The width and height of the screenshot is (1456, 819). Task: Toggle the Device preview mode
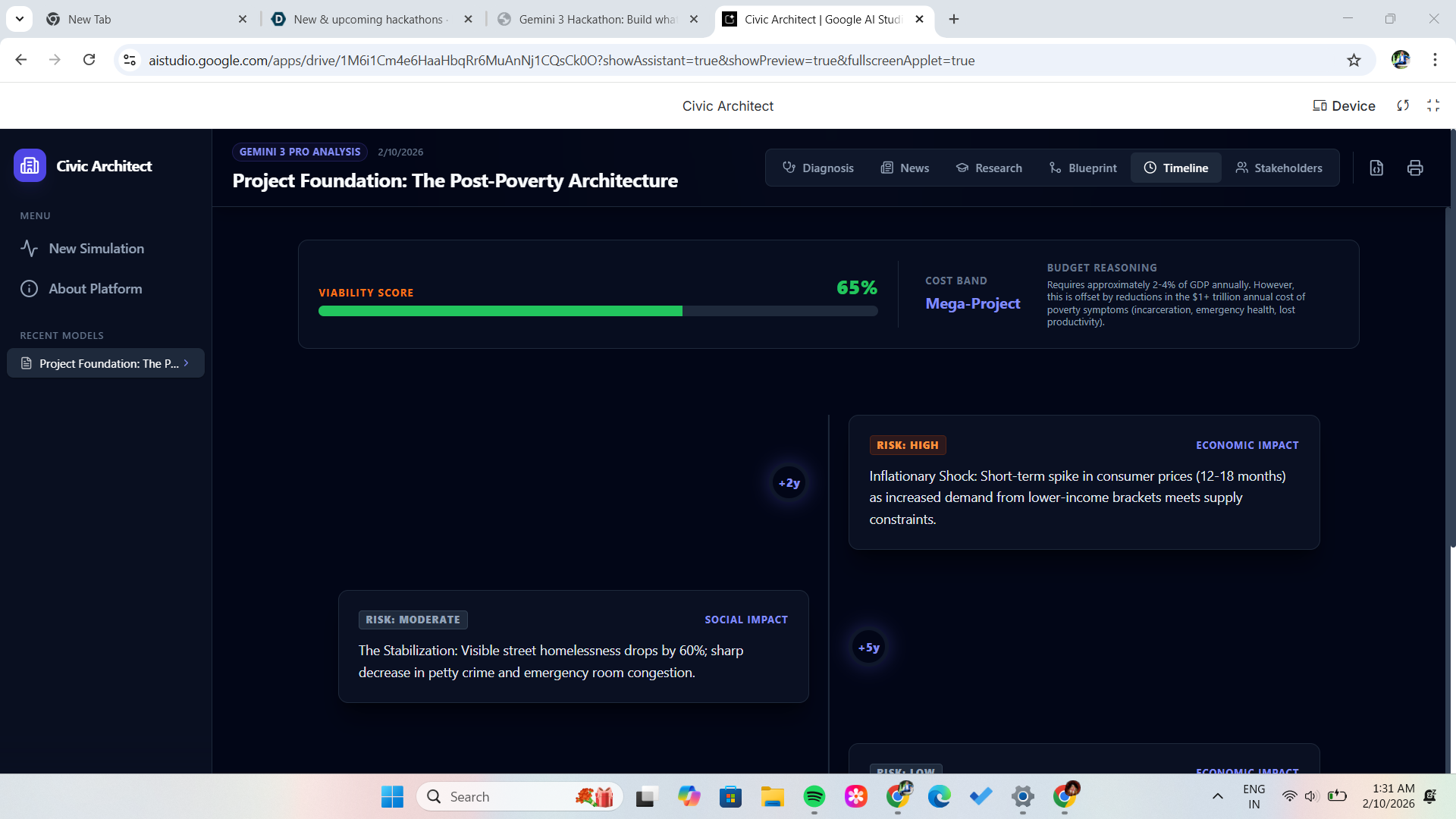pos(1344,105)
